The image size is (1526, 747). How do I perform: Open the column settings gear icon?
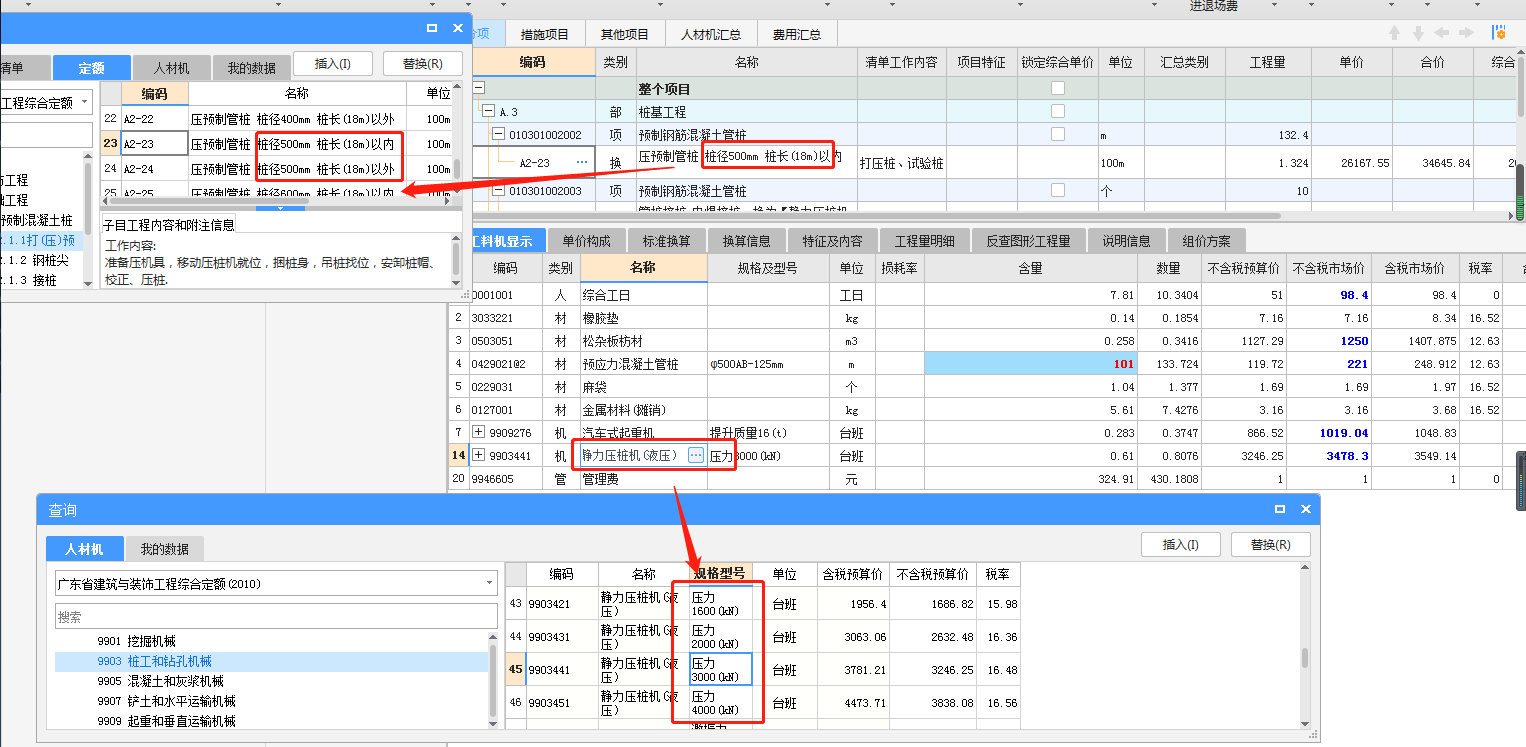tap(1498, 33)
